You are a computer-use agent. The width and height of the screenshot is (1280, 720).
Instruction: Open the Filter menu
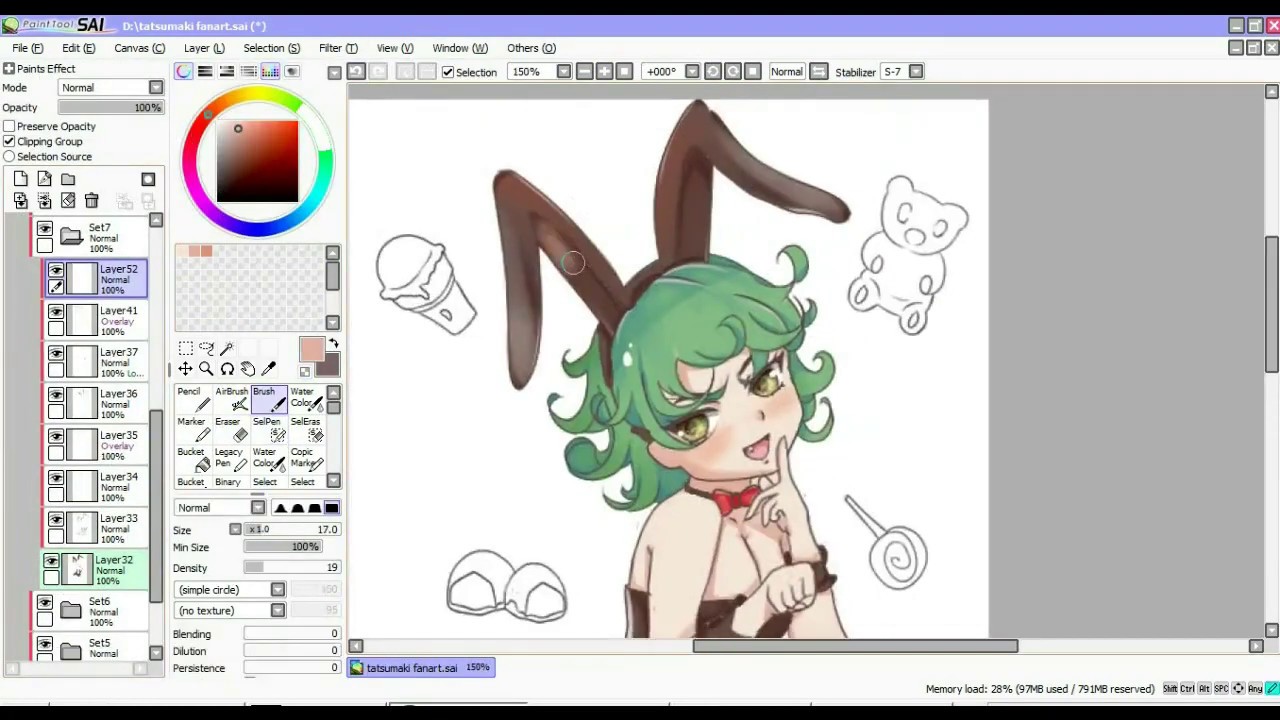click(338, 48)
